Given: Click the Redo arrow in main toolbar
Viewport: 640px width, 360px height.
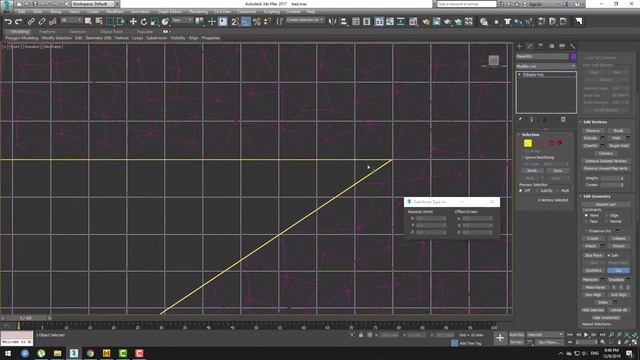Looking at the screenshot, I should coord(18,21).
